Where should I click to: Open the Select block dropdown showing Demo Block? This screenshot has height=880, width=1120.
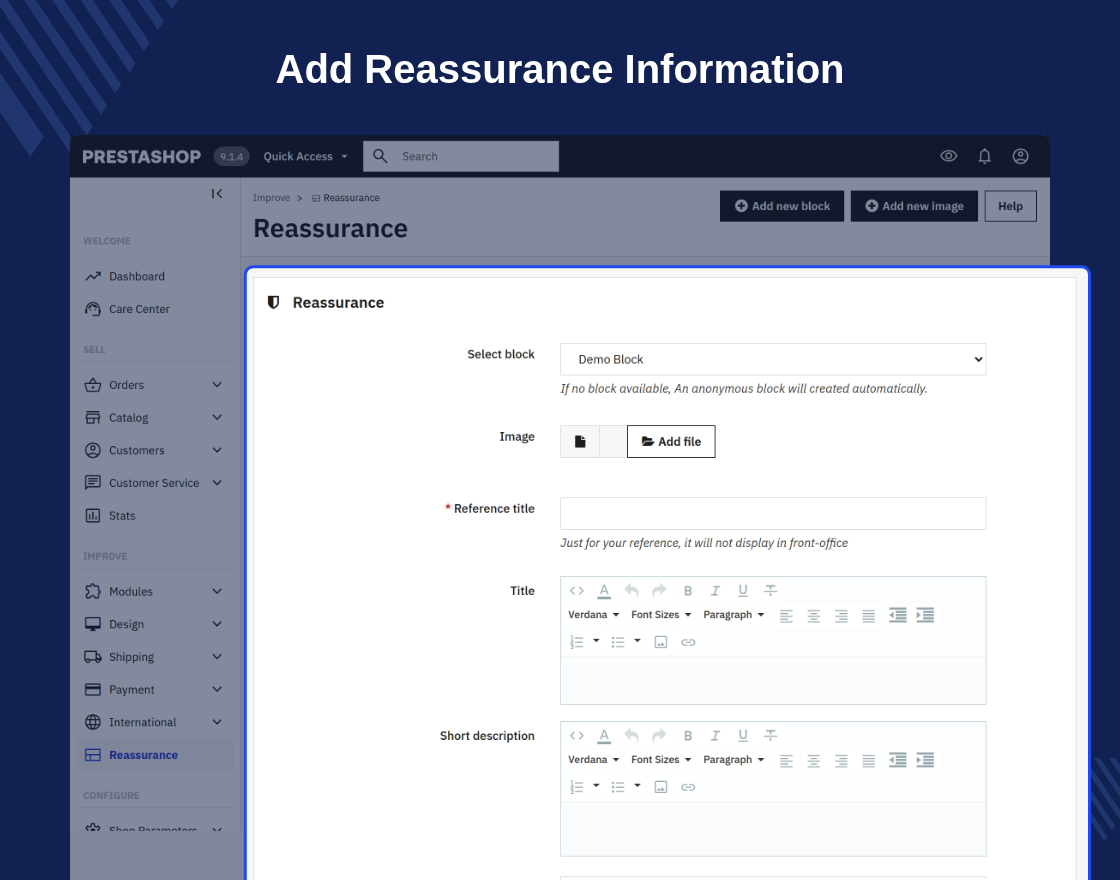[773, 359]
